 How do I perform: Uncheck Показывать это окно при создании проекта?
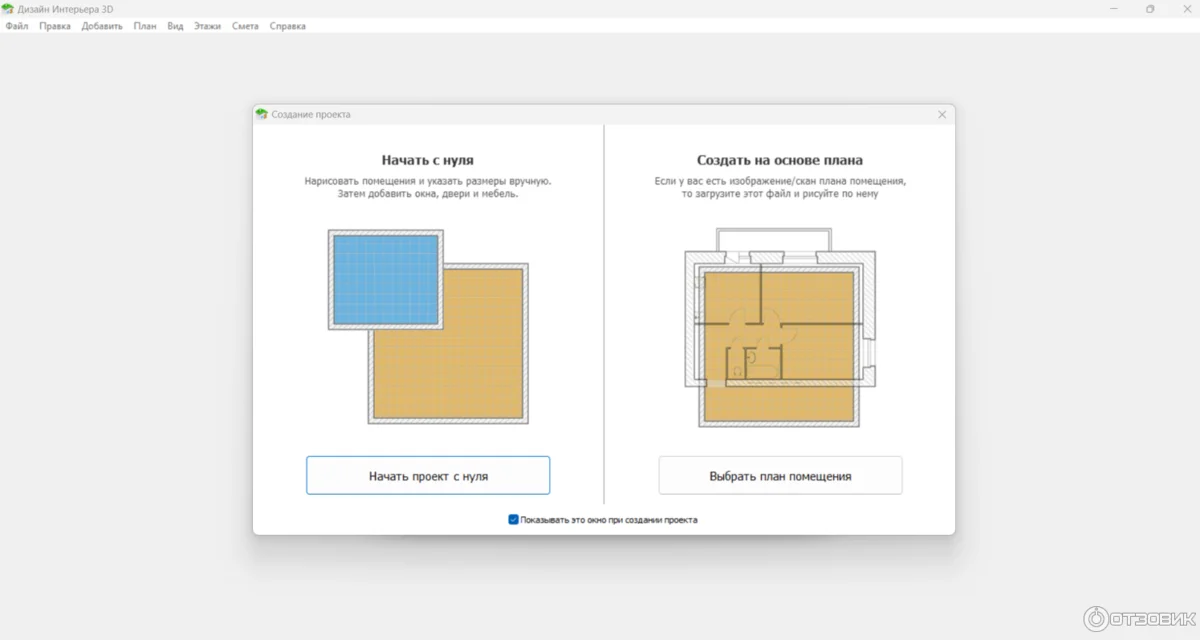tap(514, 520)
